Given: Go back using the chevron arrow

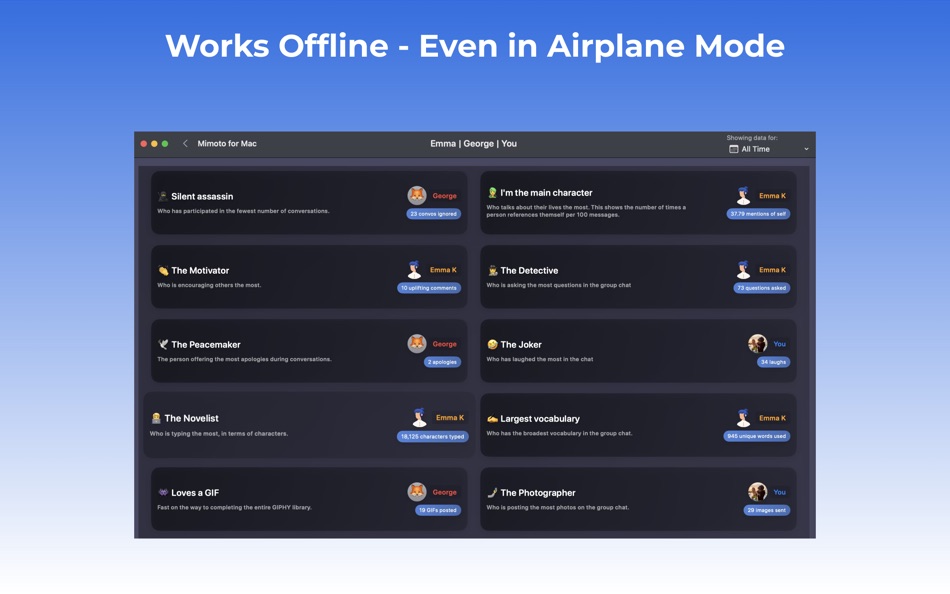Looking at the screenshot, I should coord(185,144).
